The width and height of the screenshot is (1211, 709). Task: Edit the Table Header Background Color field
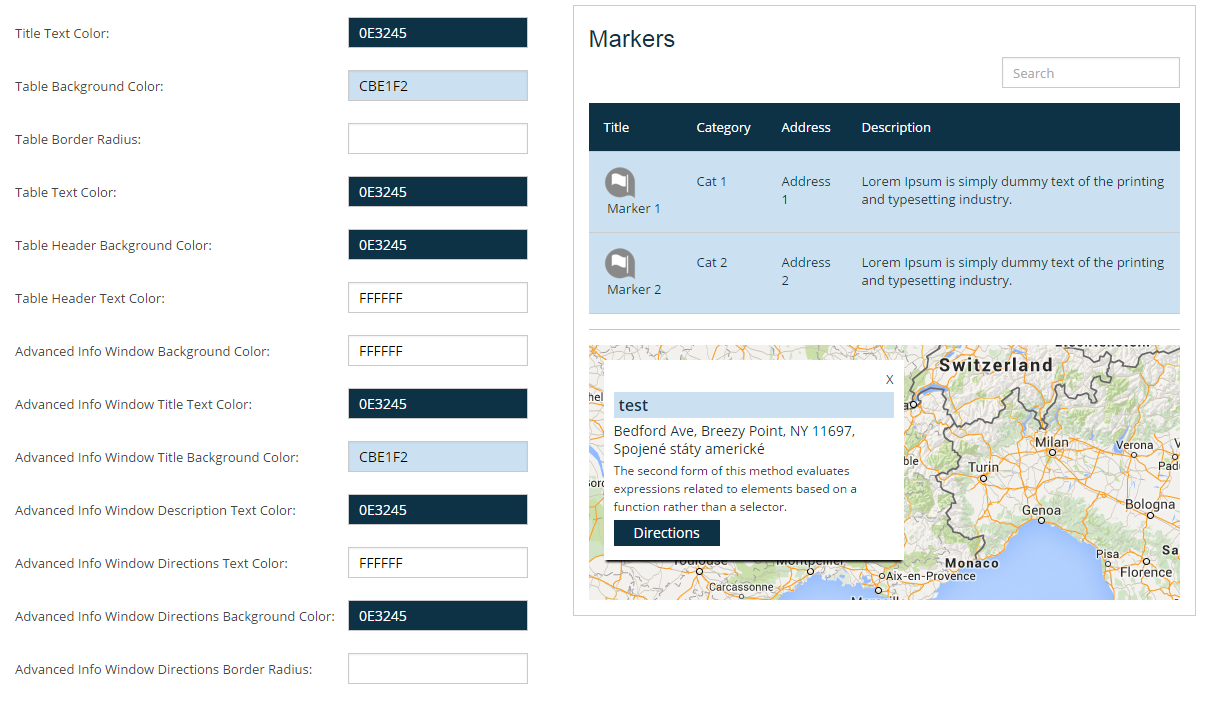(x=437, y=245)
